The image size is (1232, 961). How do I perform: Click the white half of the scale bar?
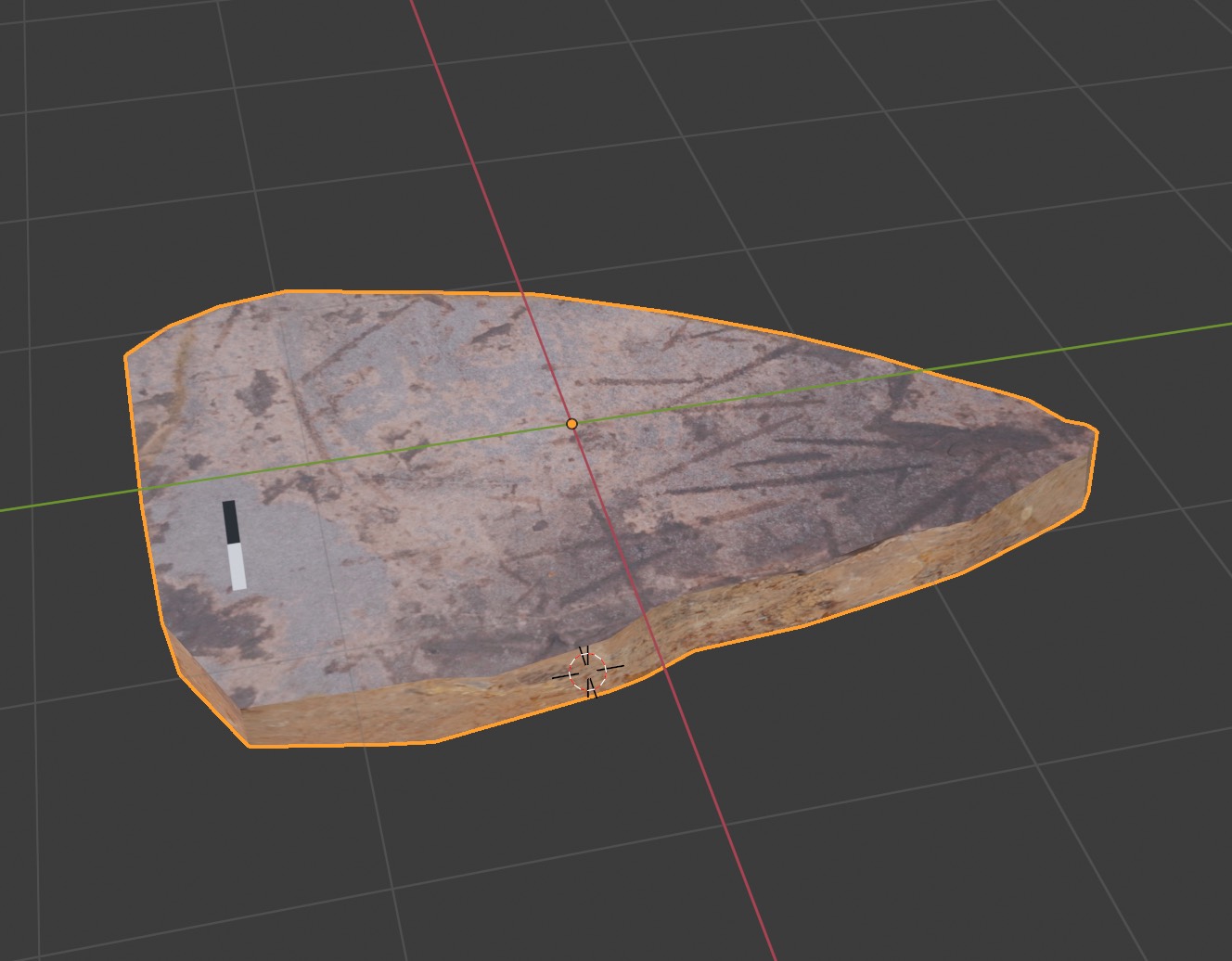237,567
